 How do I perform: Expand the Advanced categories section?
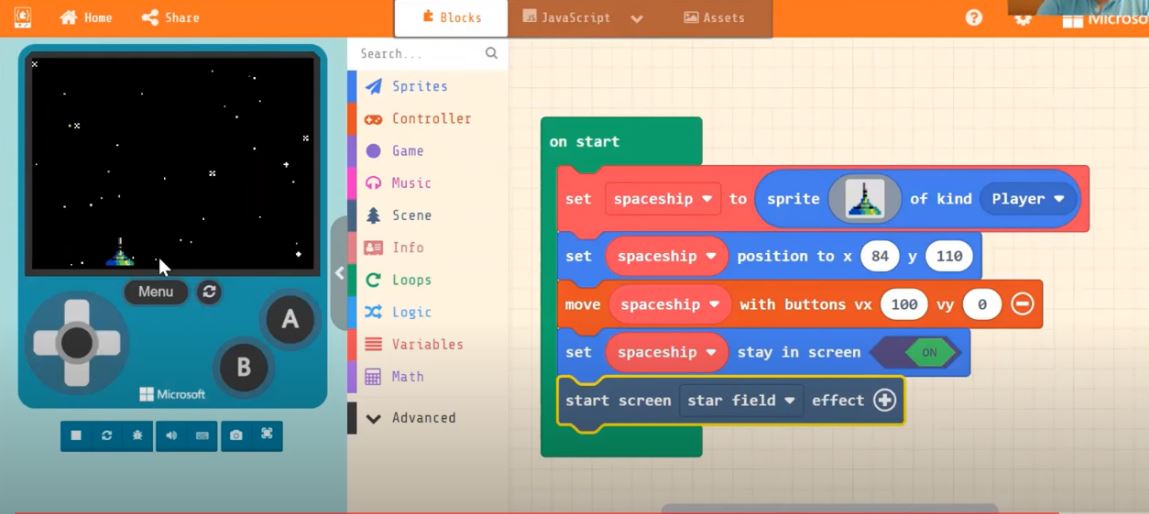(x=426, y=418)
